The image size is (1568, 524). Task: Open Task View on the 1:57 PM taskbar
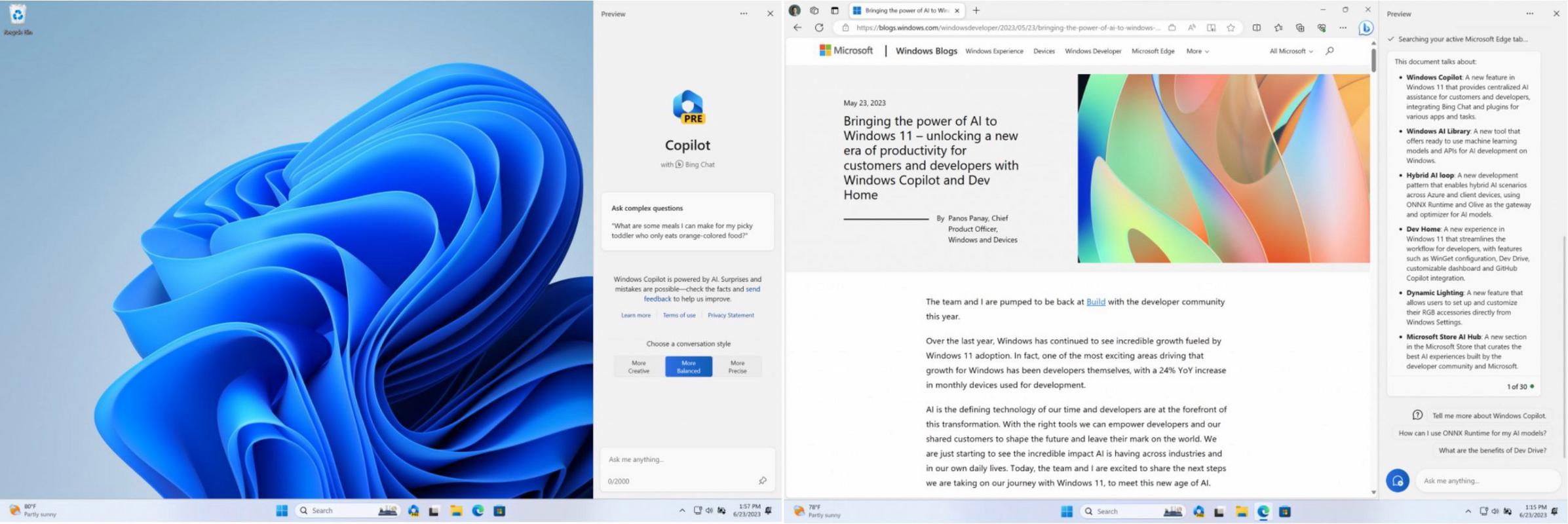pos(434,511)
